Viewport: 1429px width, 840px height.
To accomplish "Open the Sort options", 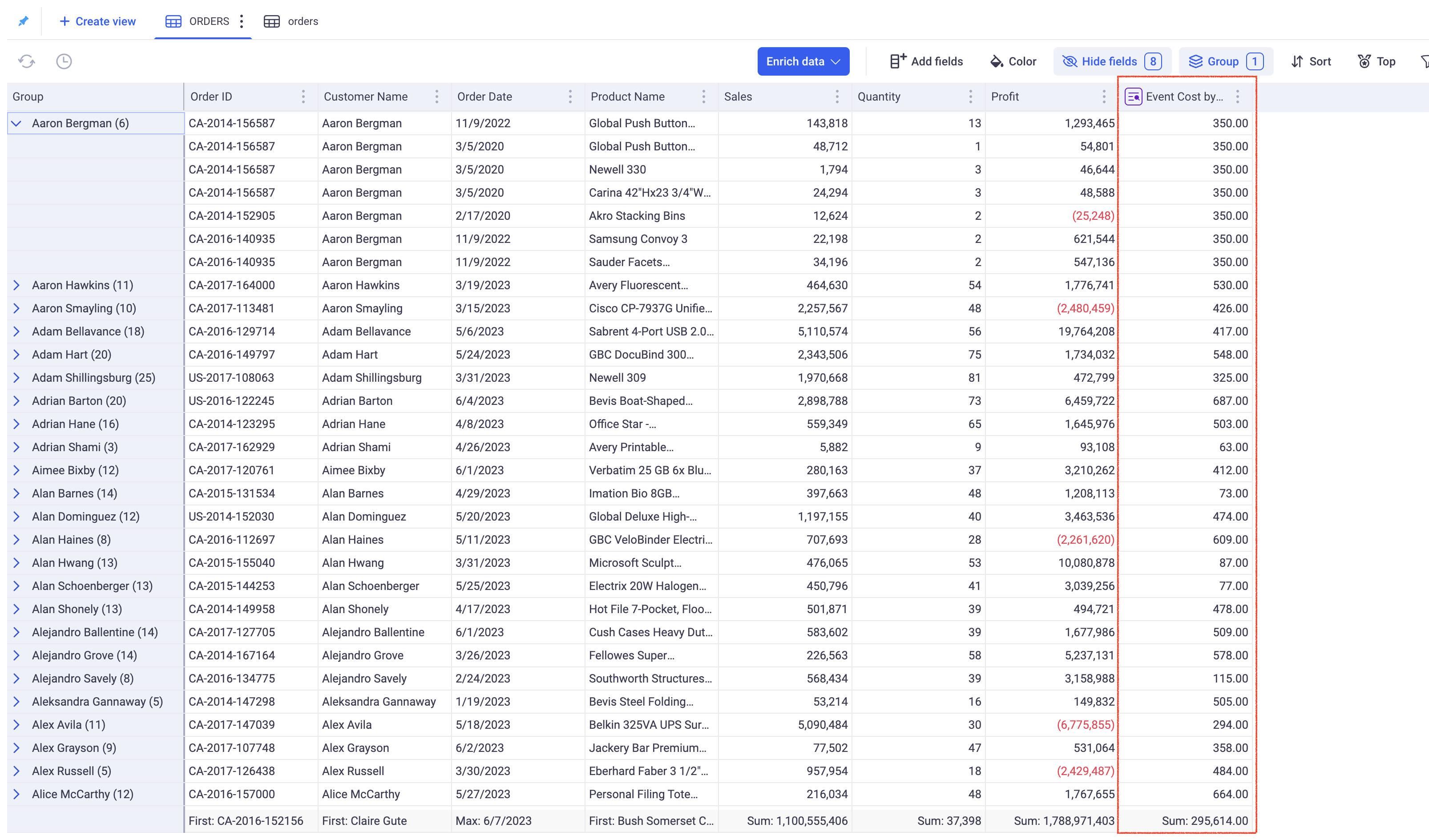I will tap(1311, 61).
